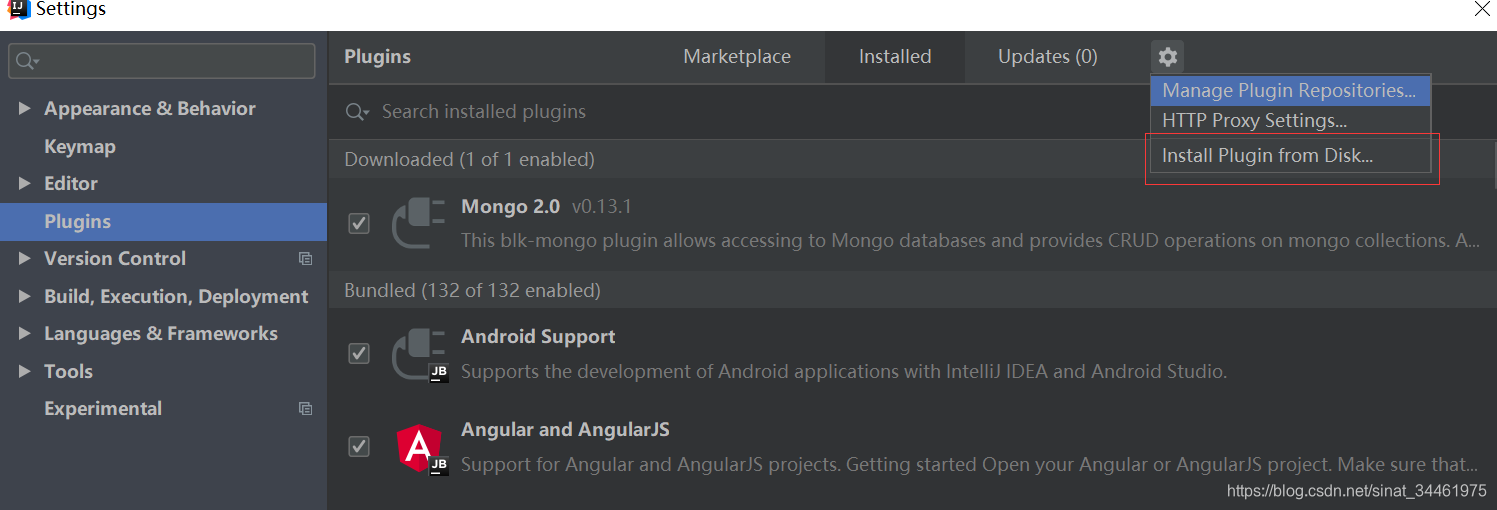Open HTTP Proxy Settings menu item
1497x510 pixels.
click(1290, 121)
